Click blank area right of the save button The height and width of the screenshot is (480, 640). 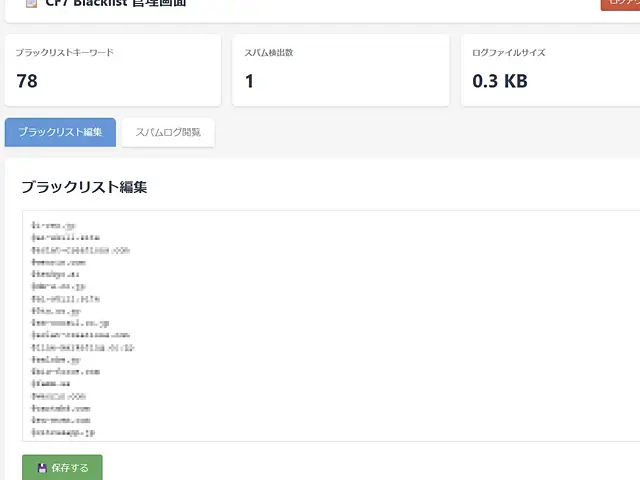[350, 468]
